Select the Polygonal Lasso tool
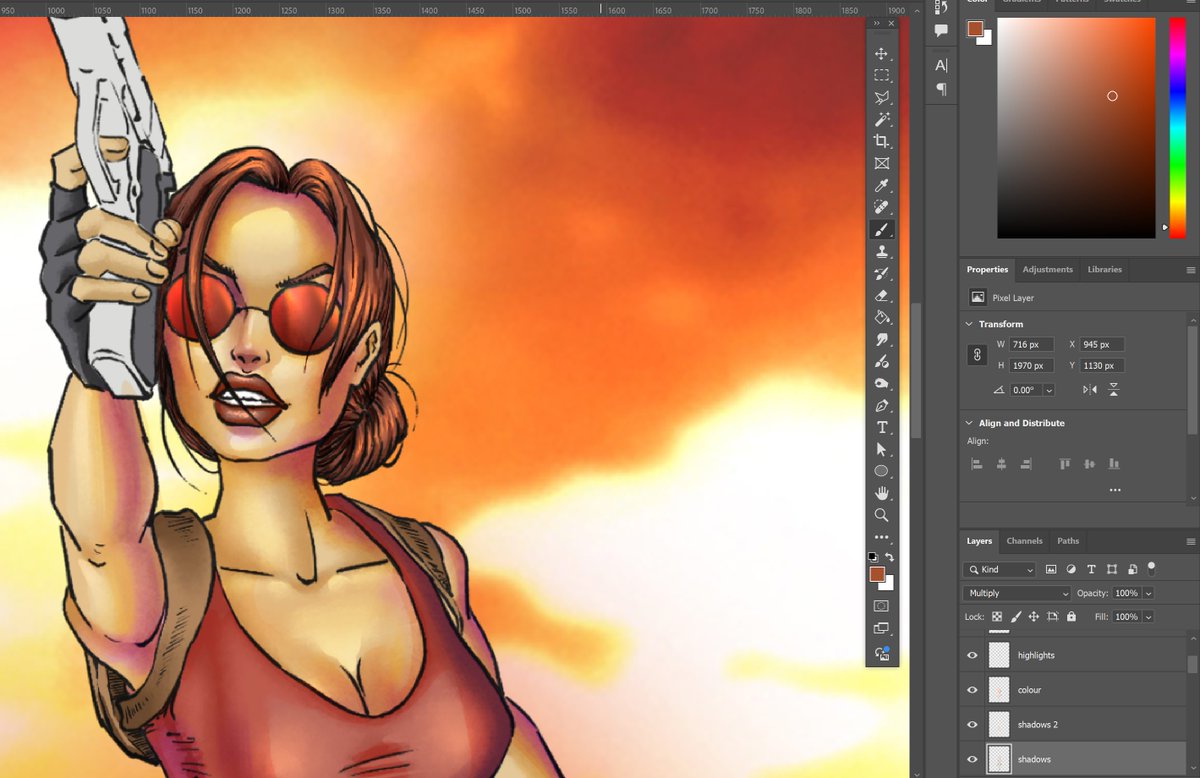 pos(881,98)
